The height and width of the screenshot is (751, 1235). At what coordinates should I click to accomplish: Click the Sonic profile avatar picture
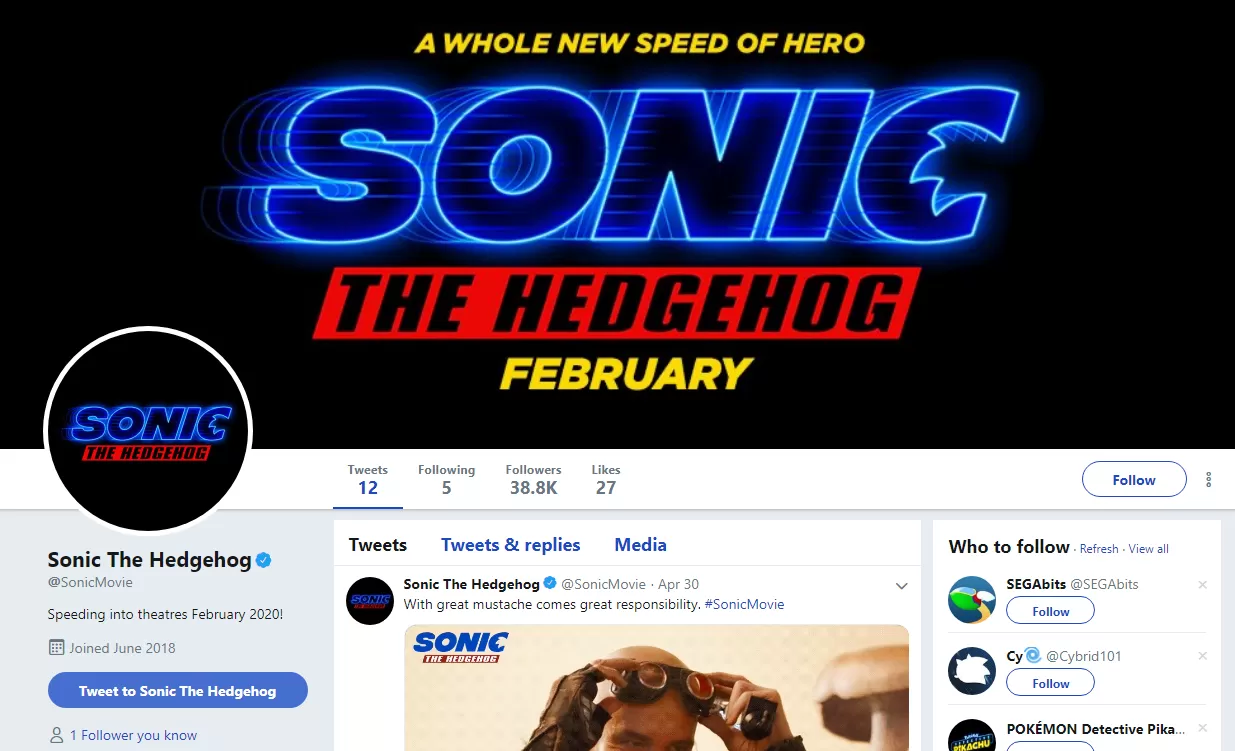tap(148, 431)
